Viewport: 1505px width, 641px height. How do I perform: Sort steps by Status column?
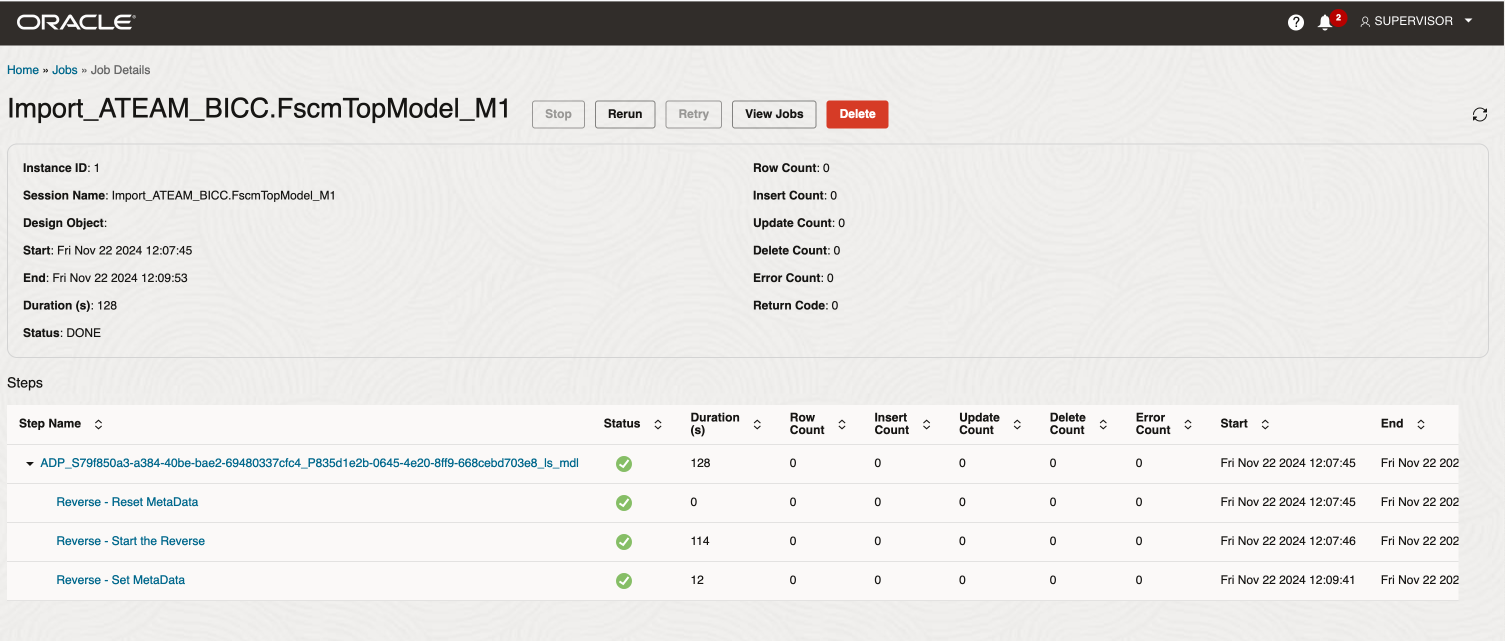658,424
